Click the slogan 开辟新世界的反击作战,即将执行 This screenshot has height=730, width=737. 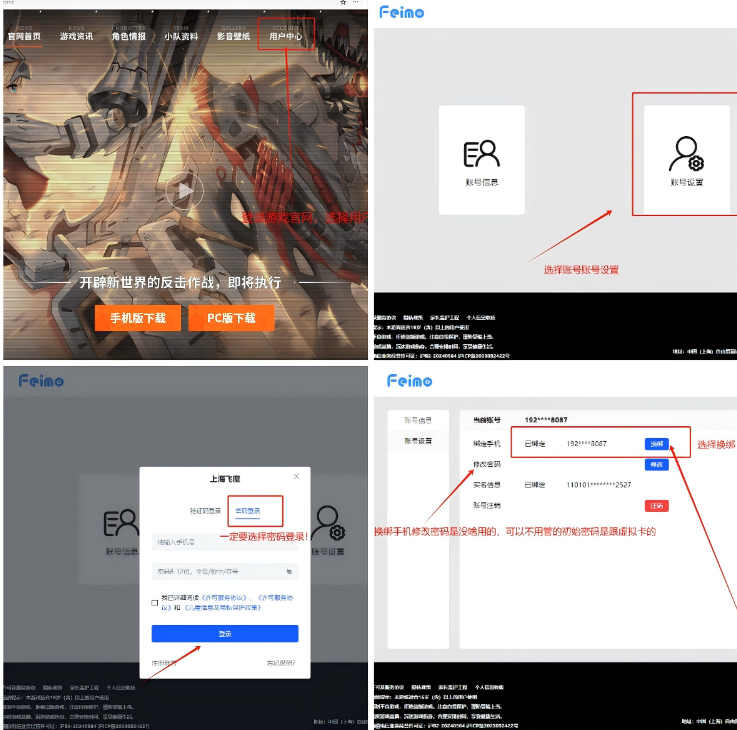[x=180, y=283]
